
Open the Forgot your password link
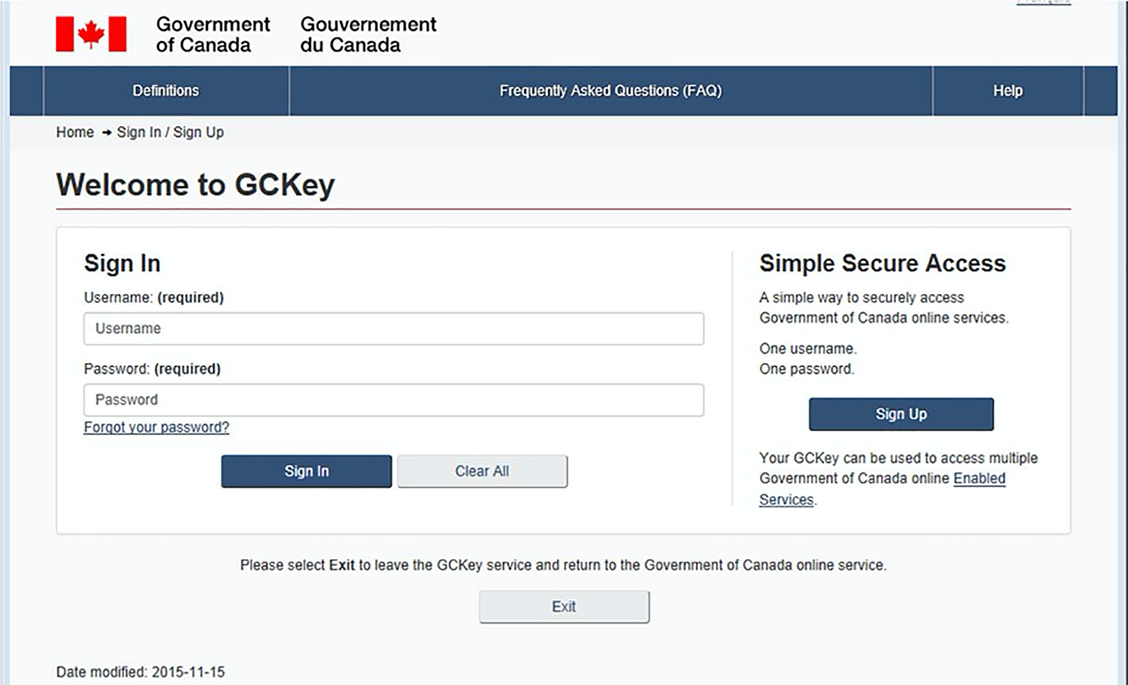tap(156, 428)
